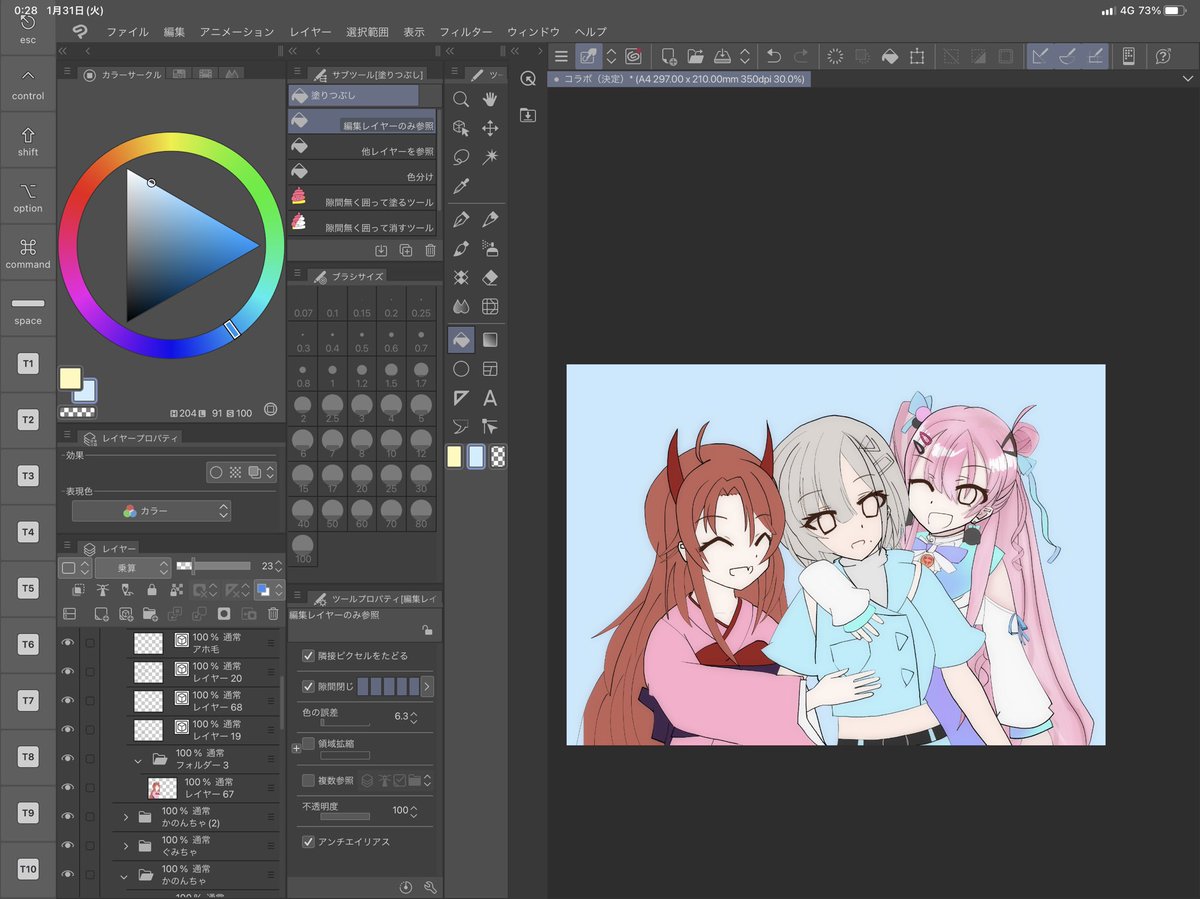Select 隙間無く囲って塗るツール sub tool

click(362, 198)
